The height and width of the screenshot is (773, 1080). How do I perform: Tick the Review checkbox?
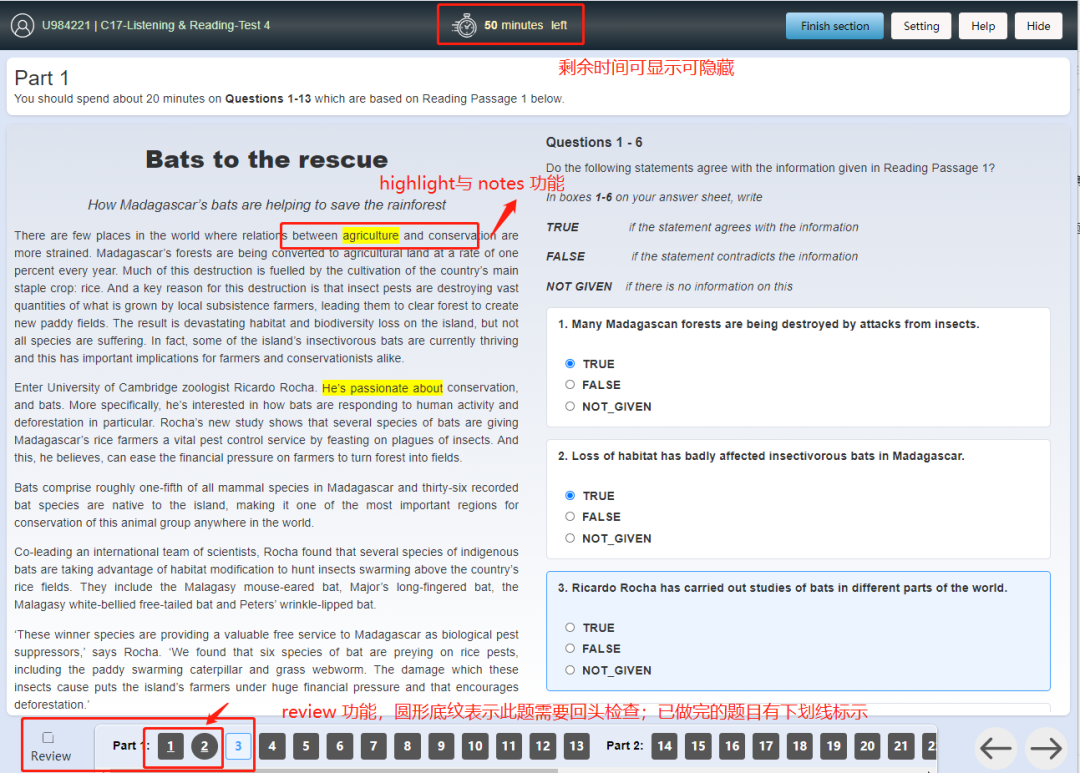(48, 738)
